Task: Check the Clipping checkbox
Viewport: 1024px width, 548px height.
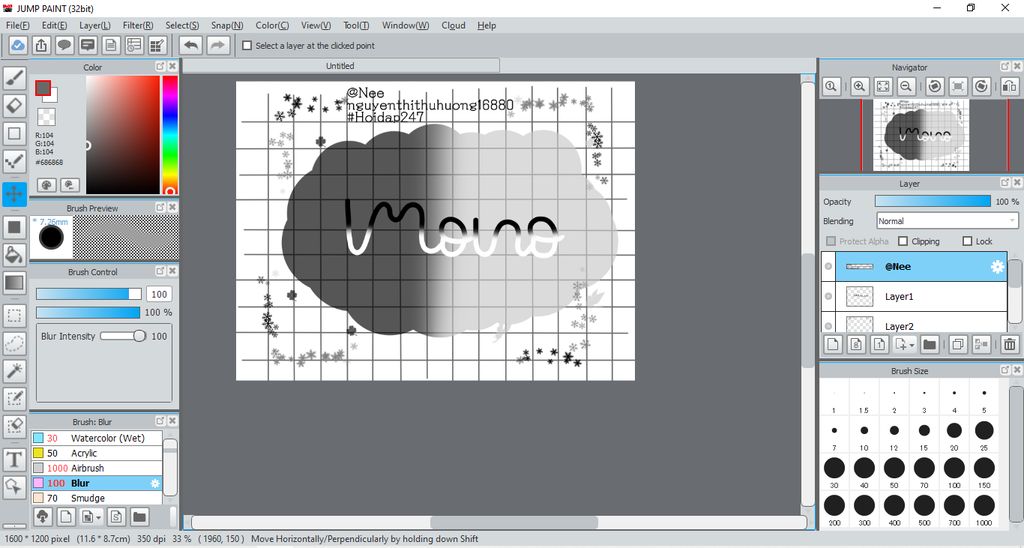Action: (903, 241)
